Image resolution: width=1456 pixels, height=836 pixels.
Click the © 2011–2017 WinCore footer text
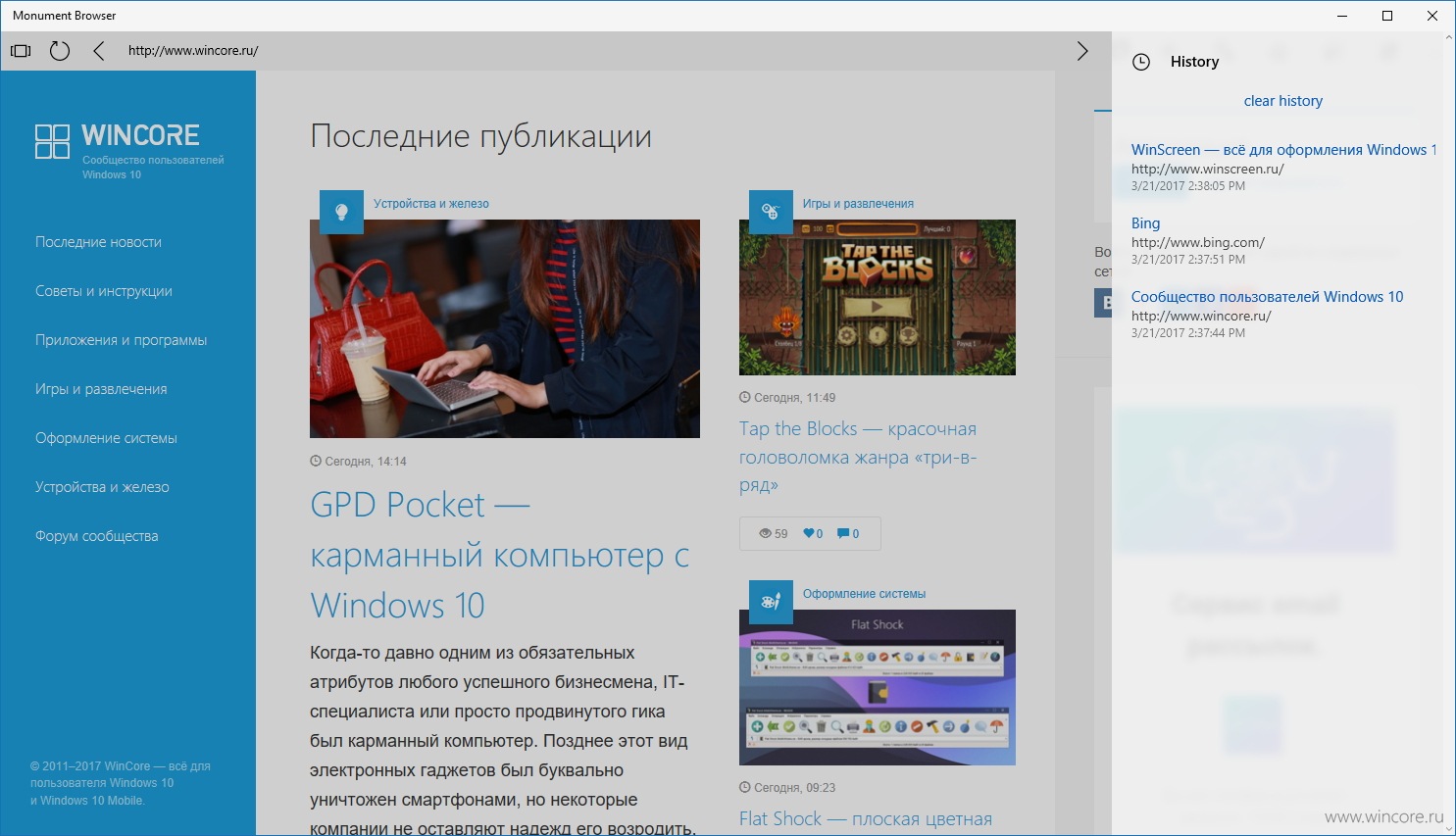[x=121, y=783]
